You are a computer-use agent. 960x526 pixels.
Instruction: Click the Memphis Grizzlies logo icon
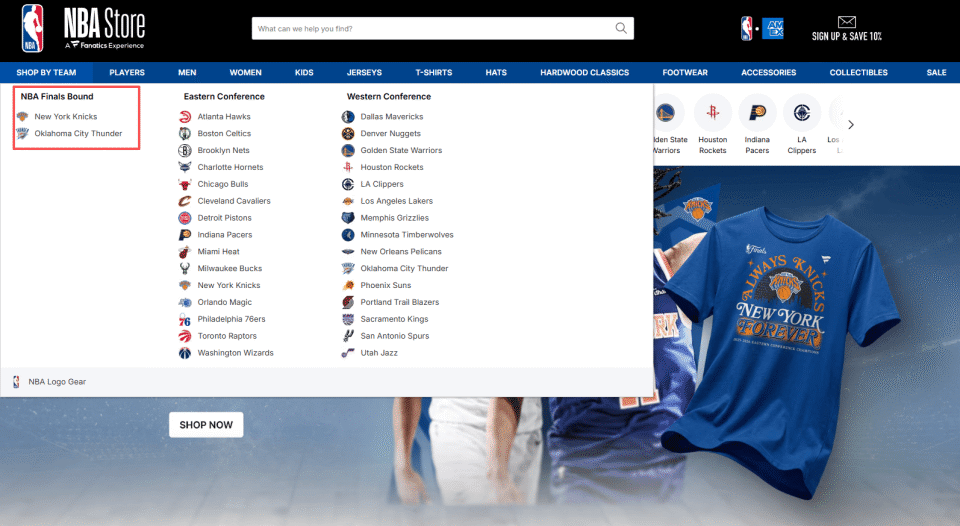pyautogui.click(x=348, y=217)
